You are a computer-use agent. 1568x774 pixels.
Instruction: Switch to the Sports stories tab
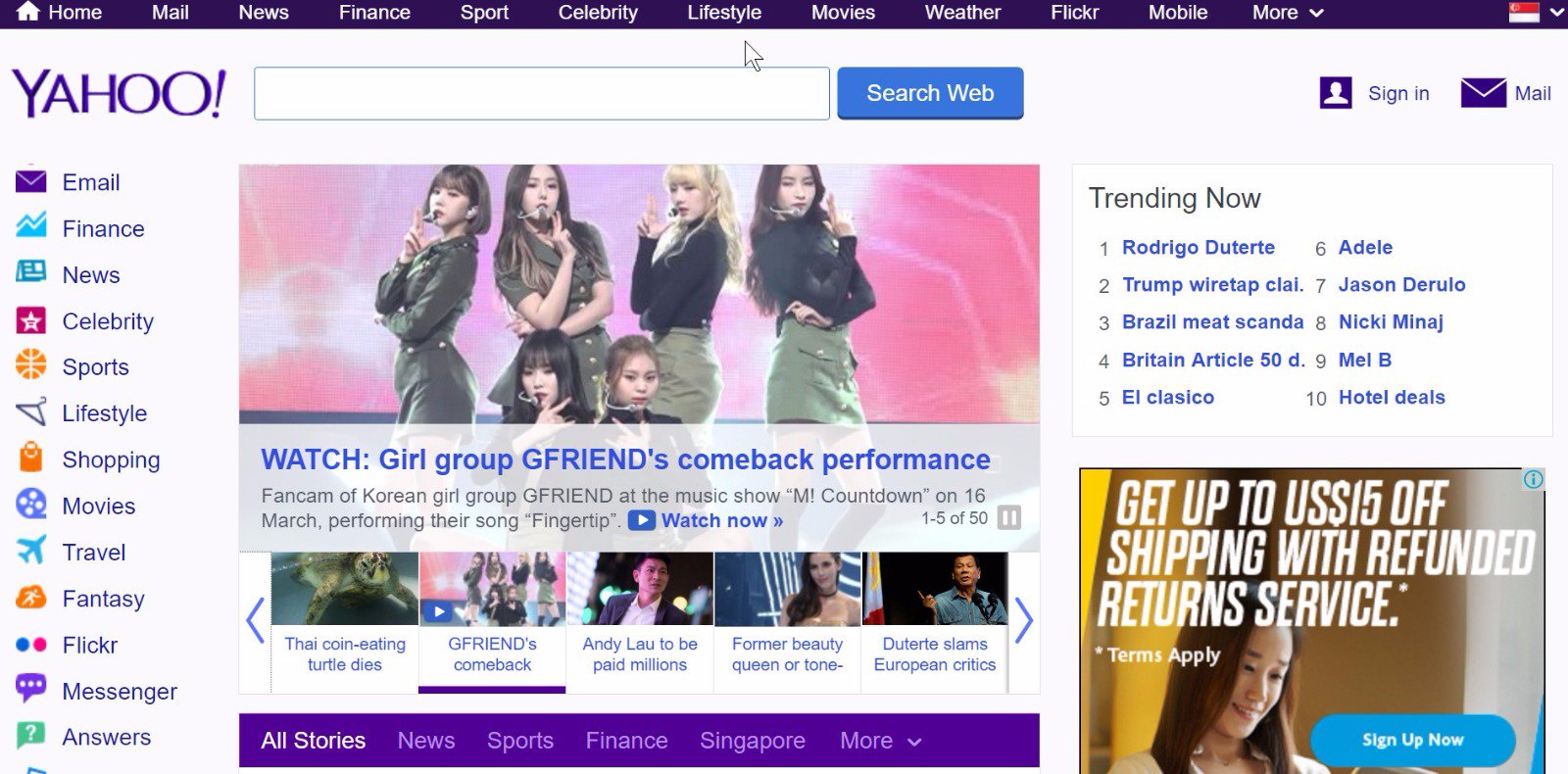(x=520, y=741)
